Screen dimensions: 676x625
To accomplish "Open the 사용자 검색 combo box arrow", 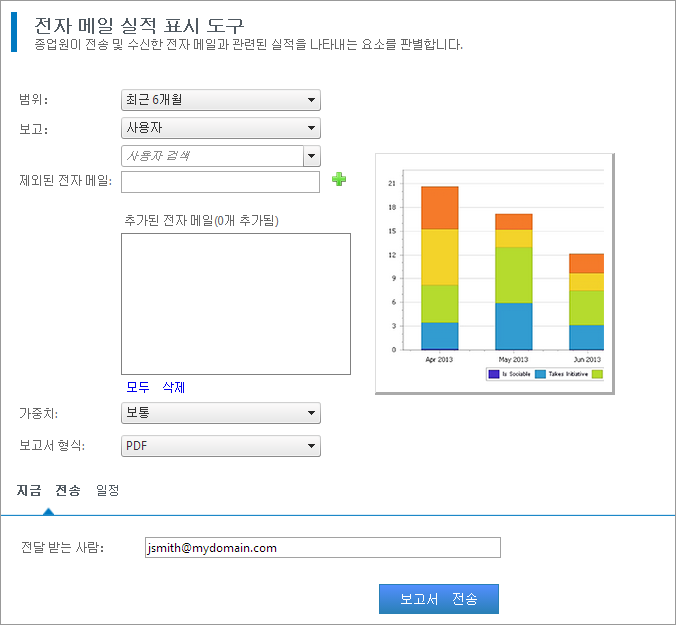I will pos(312,156).
